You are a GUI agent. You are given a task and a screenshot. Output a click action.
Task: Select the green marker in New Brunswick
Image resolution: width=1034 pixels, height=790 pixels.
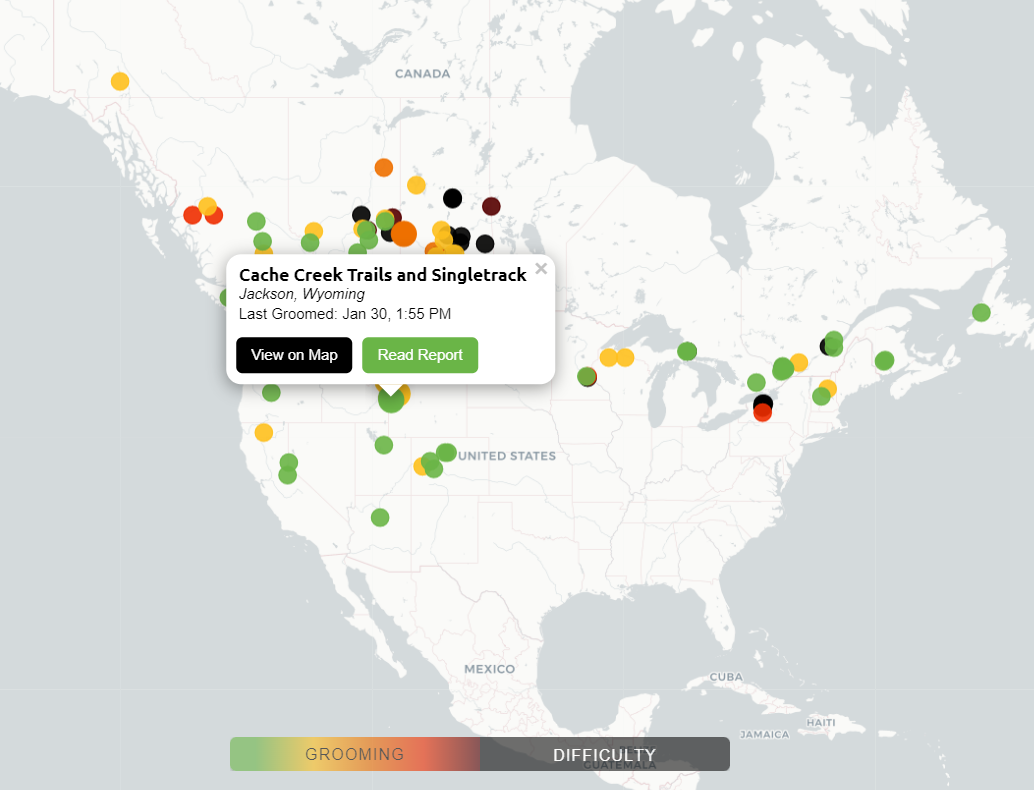[884, 361]
